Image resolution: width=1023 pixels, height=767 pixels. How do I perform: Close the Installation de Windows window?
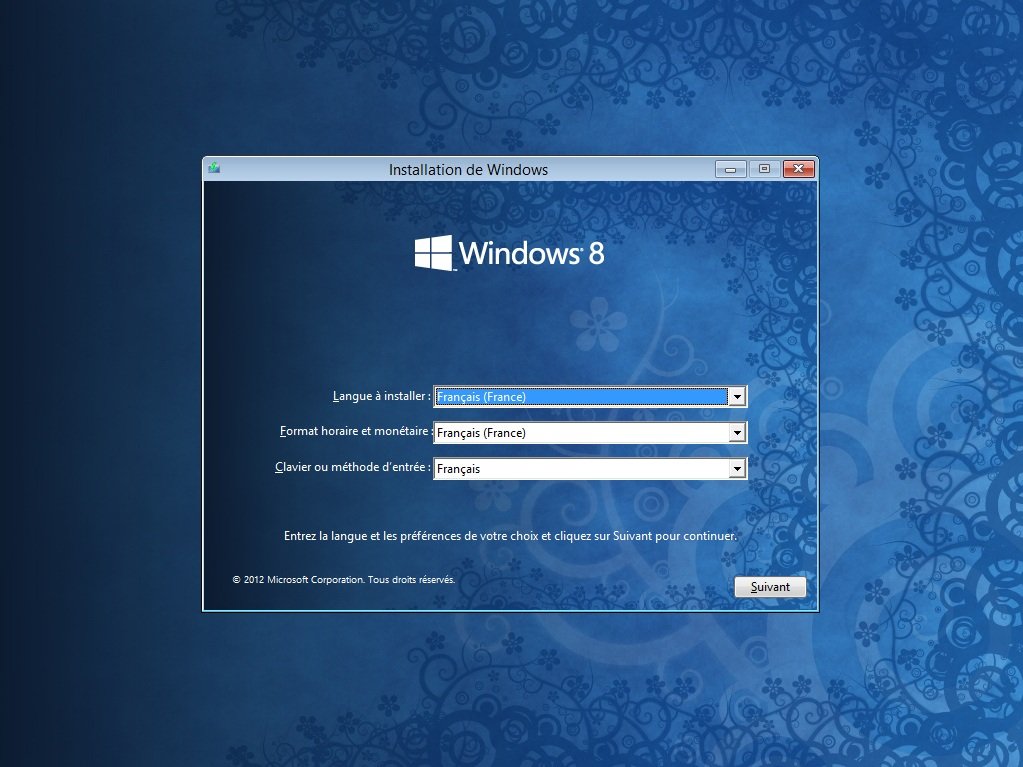click(x=798, y=169)
